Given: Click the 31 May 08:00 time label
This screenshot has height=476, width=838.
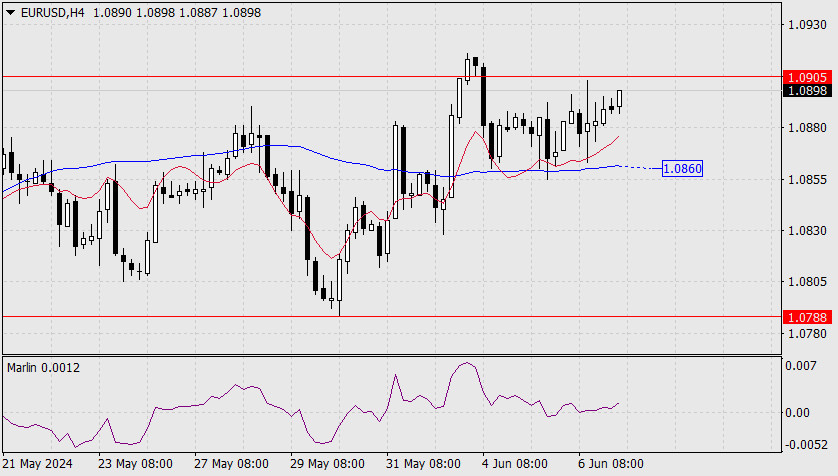Looking at the screenshot, I should pos(423,464).
